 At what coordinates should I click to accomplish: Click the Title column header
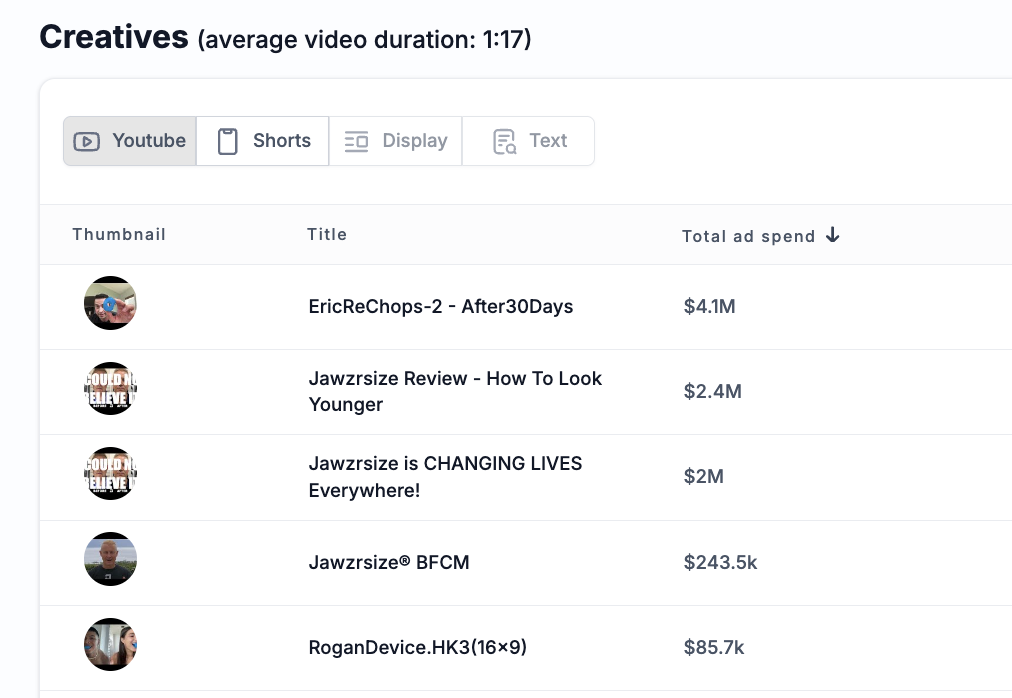327,234
